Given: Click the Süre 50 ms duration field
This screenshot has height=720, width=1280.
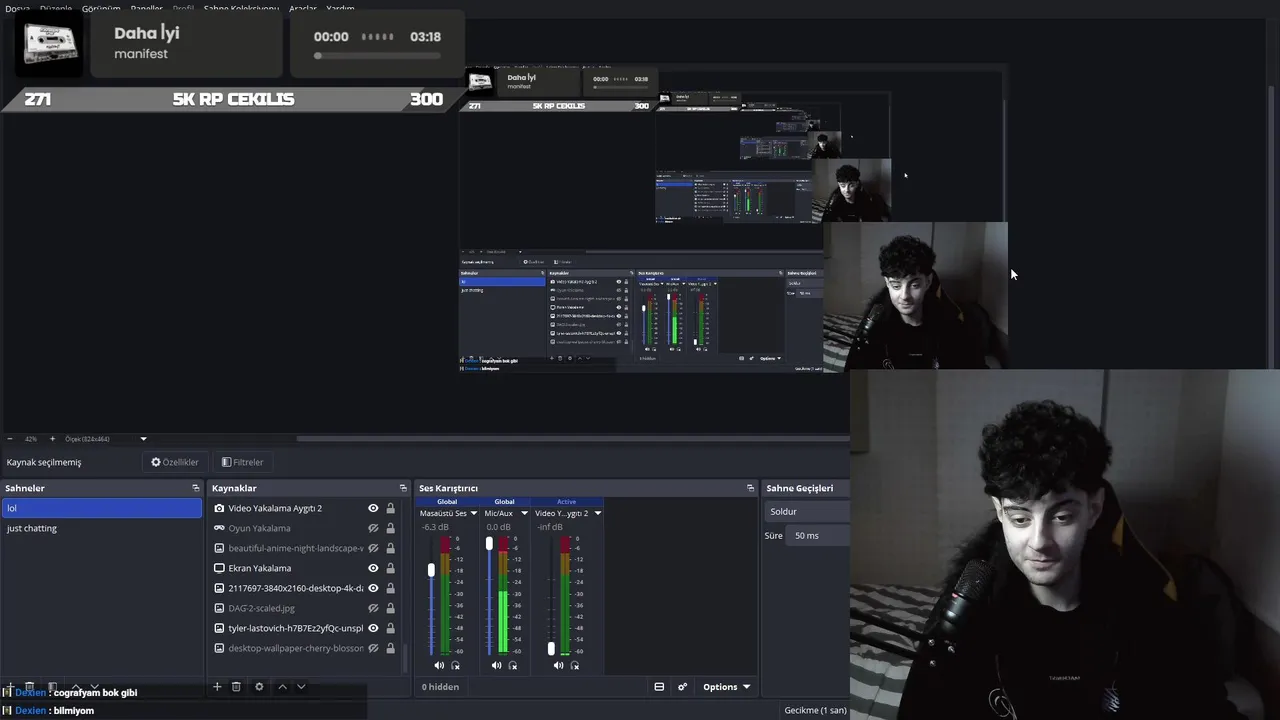Looking at the screenshot, I should [818, 535].
